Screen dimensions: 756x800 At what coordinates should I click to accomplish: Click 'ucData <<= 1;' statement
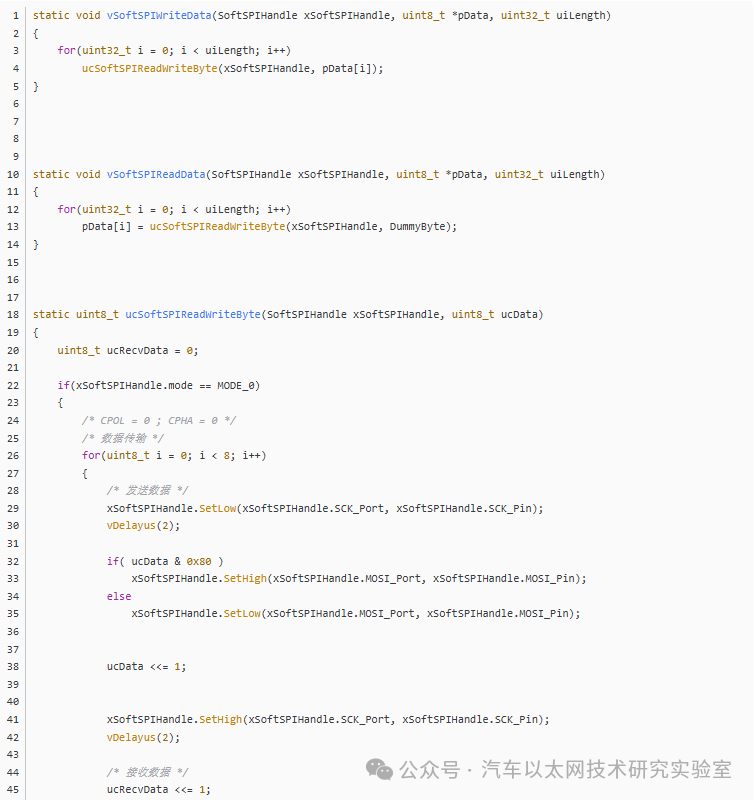[146, 666]
